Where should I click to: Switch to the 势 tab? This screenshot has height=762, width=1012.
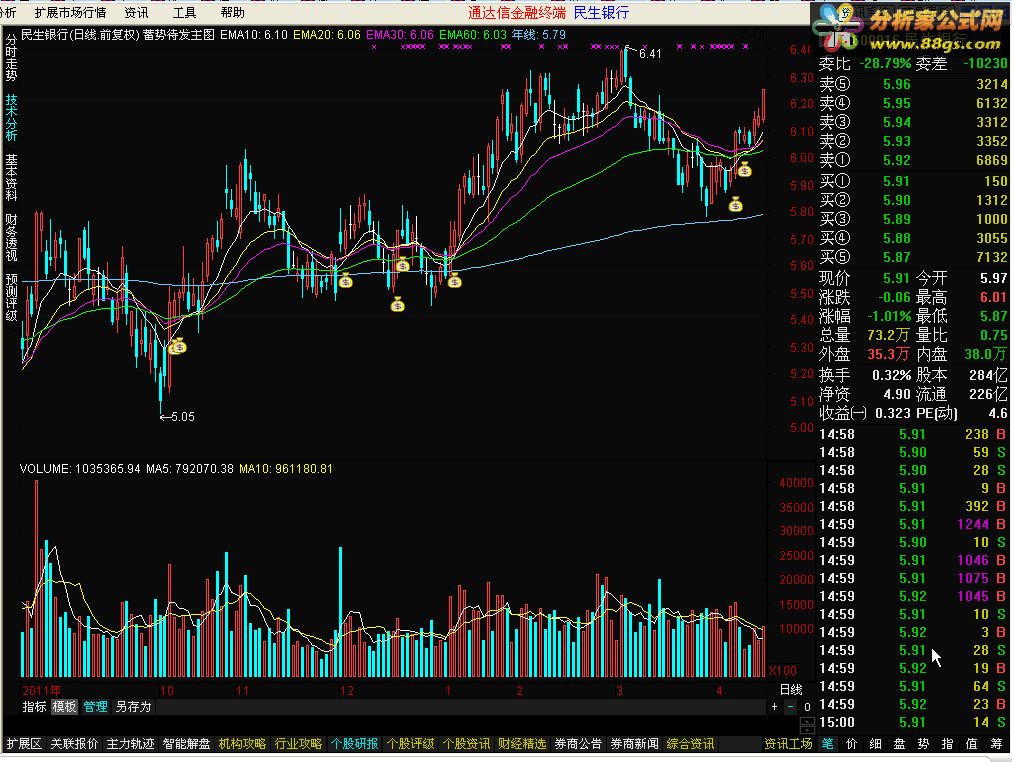(923, 744)
